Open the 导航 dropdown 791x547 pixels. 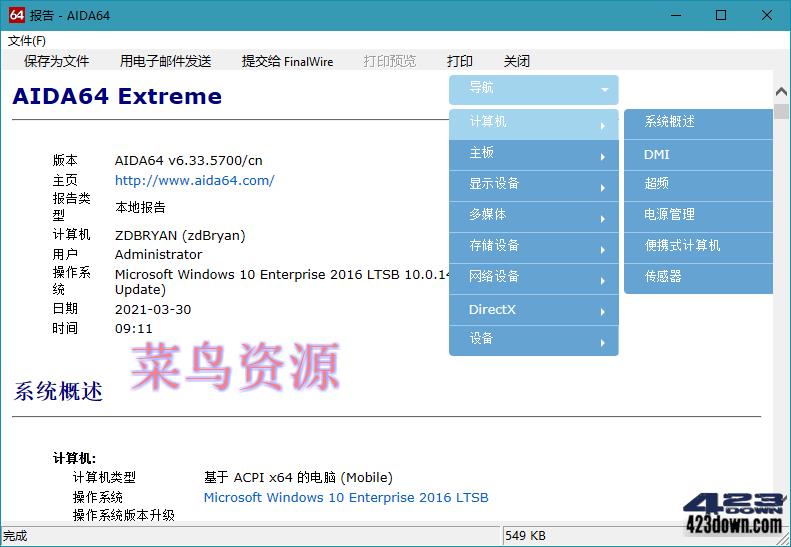534,89
